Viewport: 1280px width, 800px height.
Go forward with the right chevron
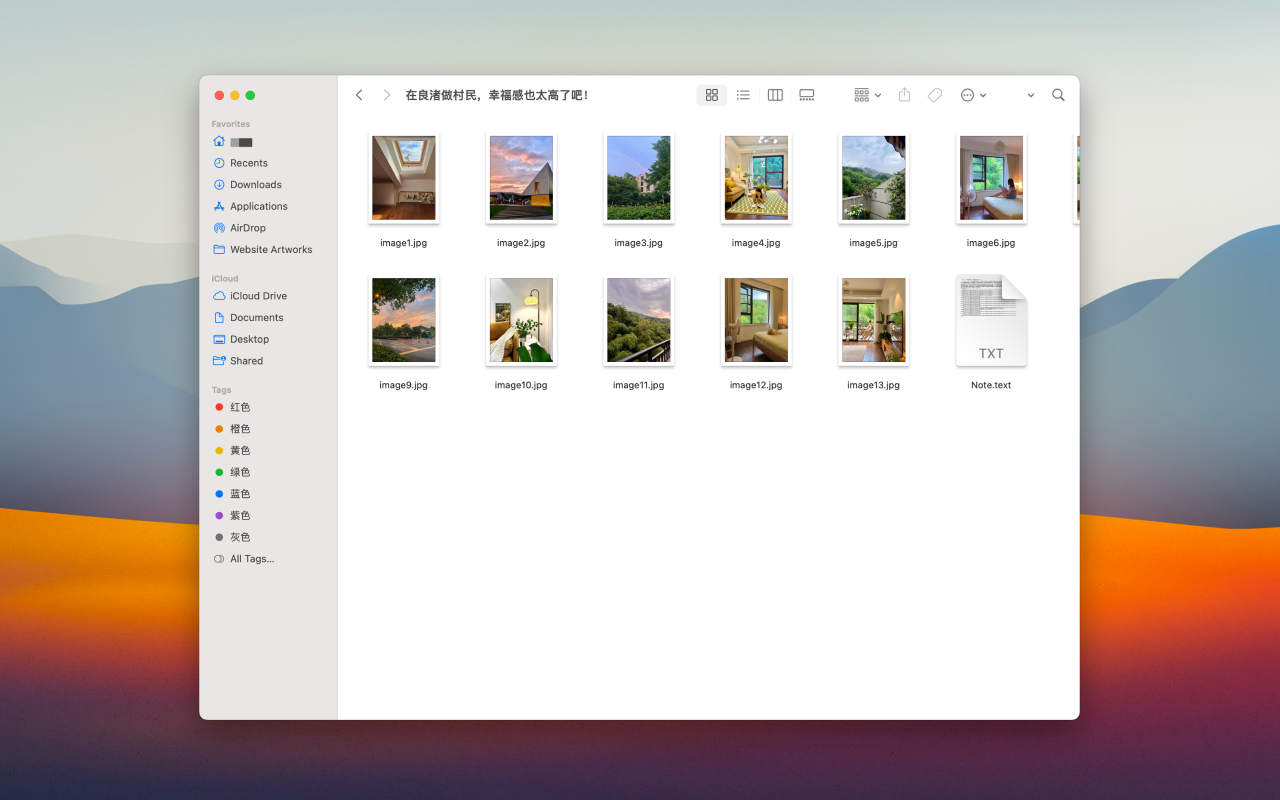pyautogui.click(x=386, y=95)
